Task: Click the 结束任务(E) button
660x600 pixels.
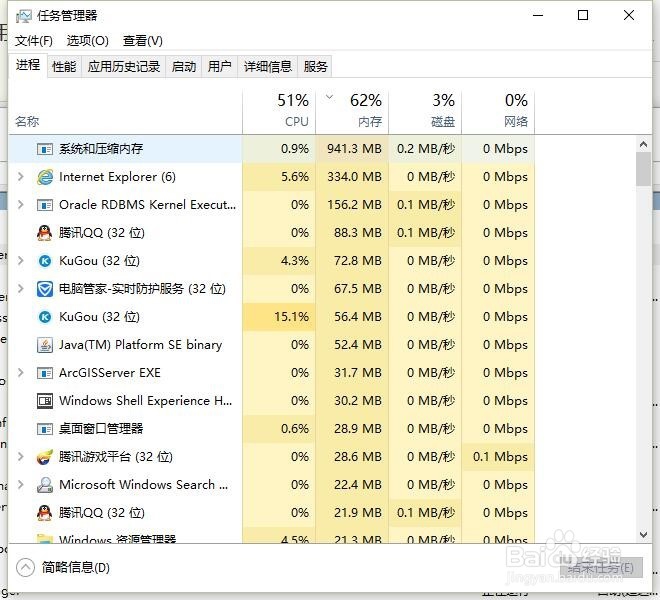Action: click(601, 568)
